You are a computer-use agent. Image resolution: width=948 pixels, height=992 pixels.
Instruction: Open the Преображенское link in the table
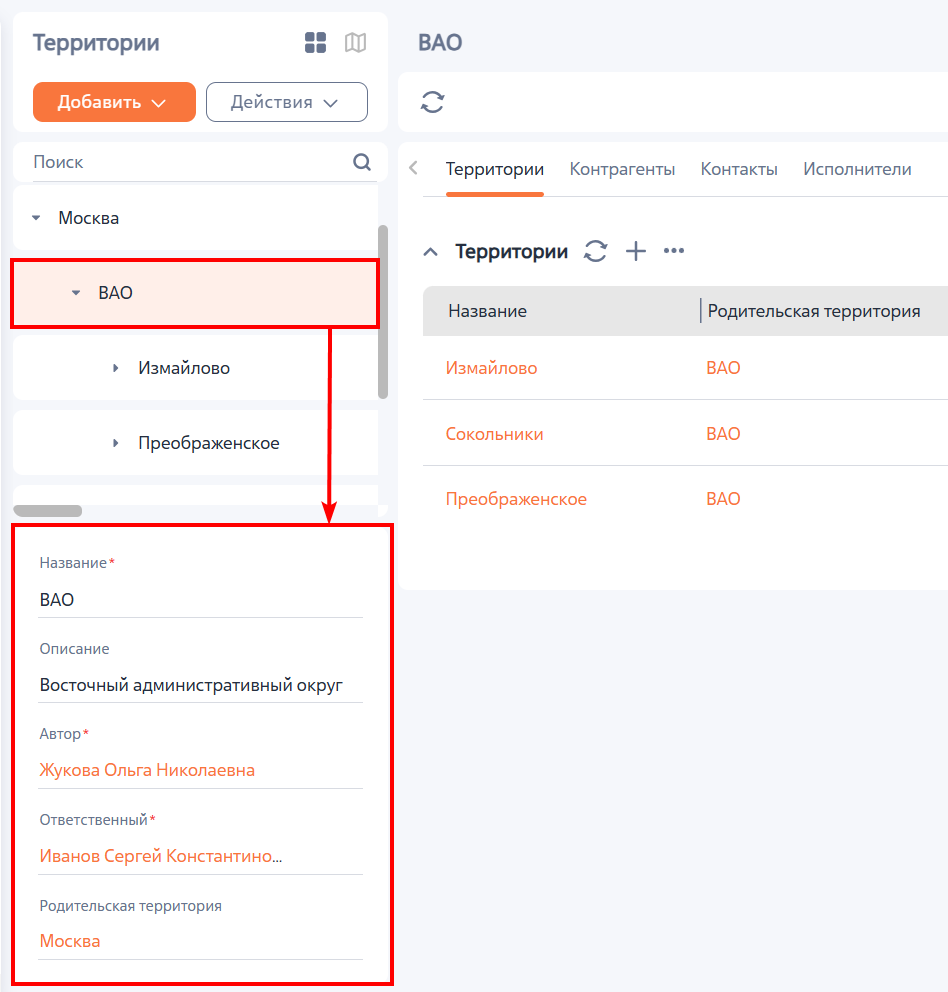click(x=516, y=499)
